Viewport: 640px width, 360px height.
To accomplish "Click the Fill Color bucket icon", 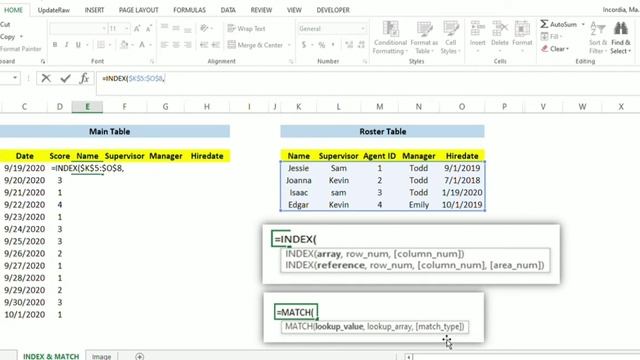I will [x=124, y=44].
